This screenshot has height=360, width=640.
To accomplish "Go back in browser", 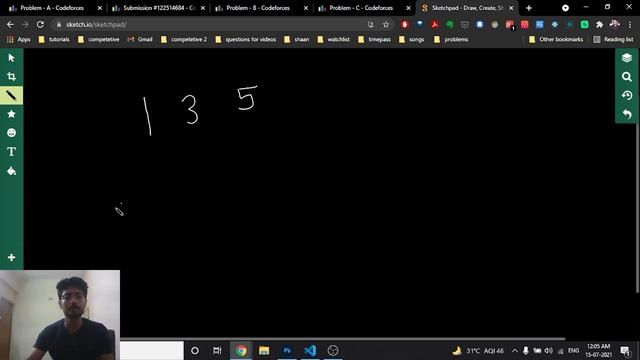I will 10,24.
